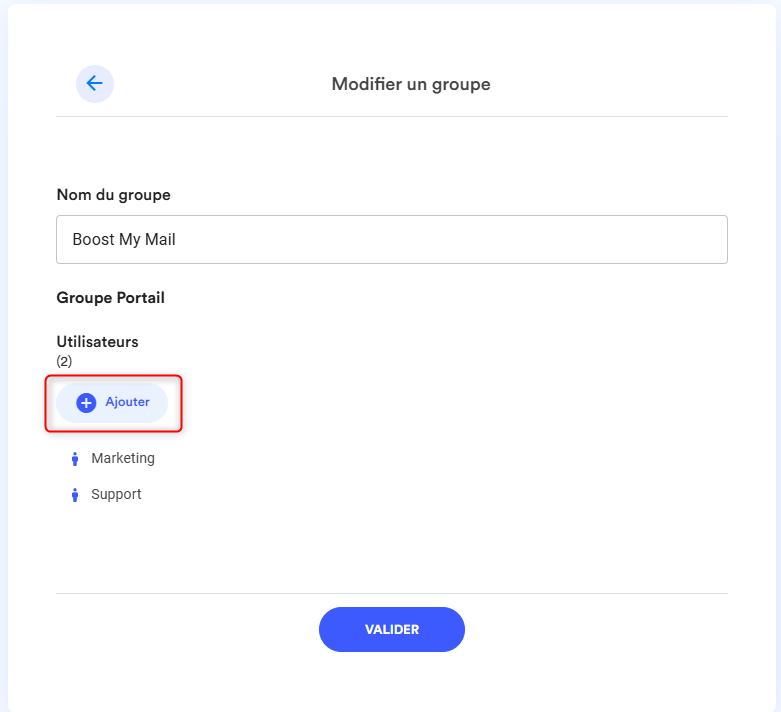Click the person icon beside Marketing
Viewport: 781px width, 712px height.
(x=74, y=459)
